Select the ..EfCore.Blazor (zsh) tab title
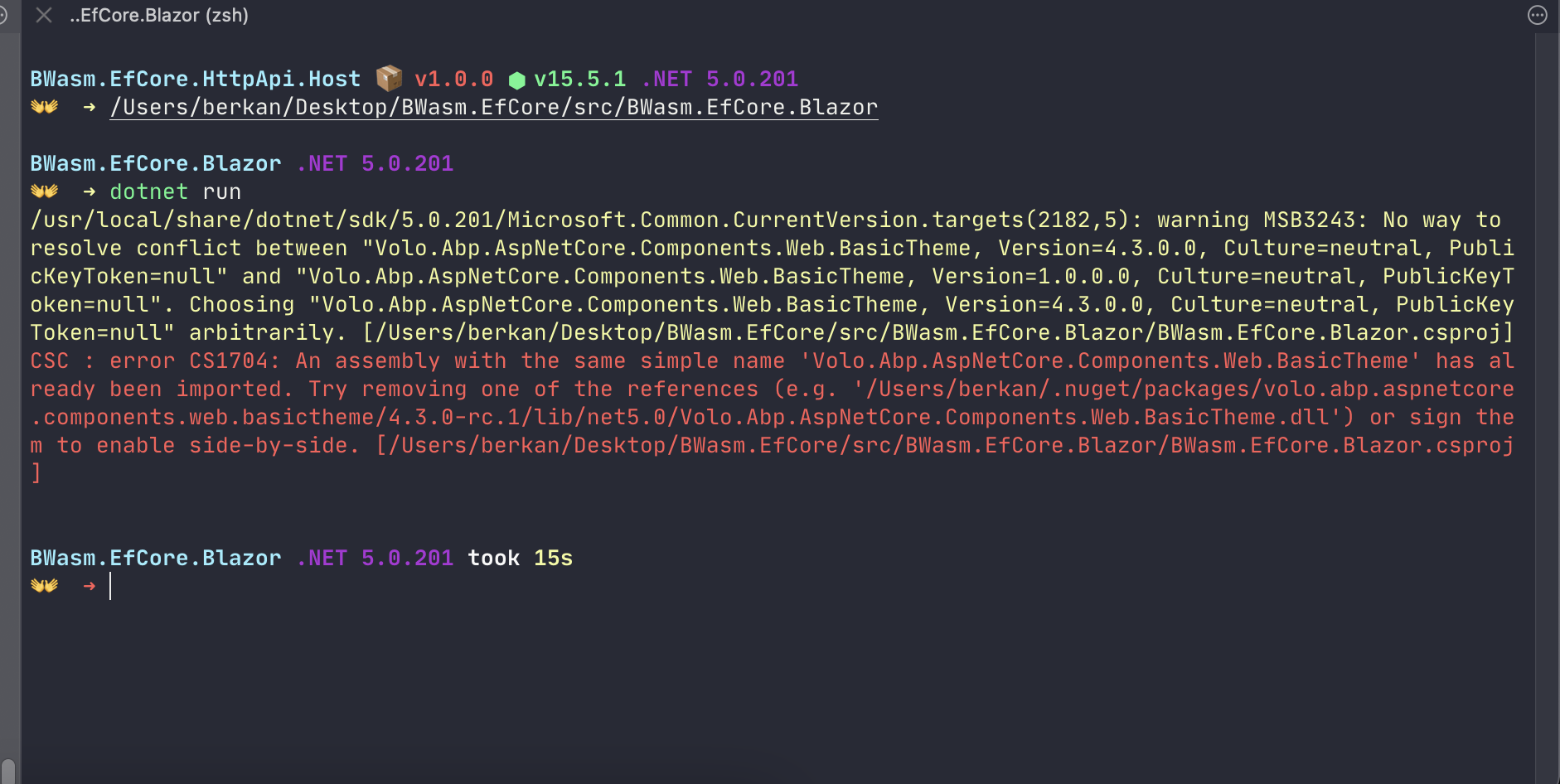The image size is (1560, 784). tap(160, 14)
